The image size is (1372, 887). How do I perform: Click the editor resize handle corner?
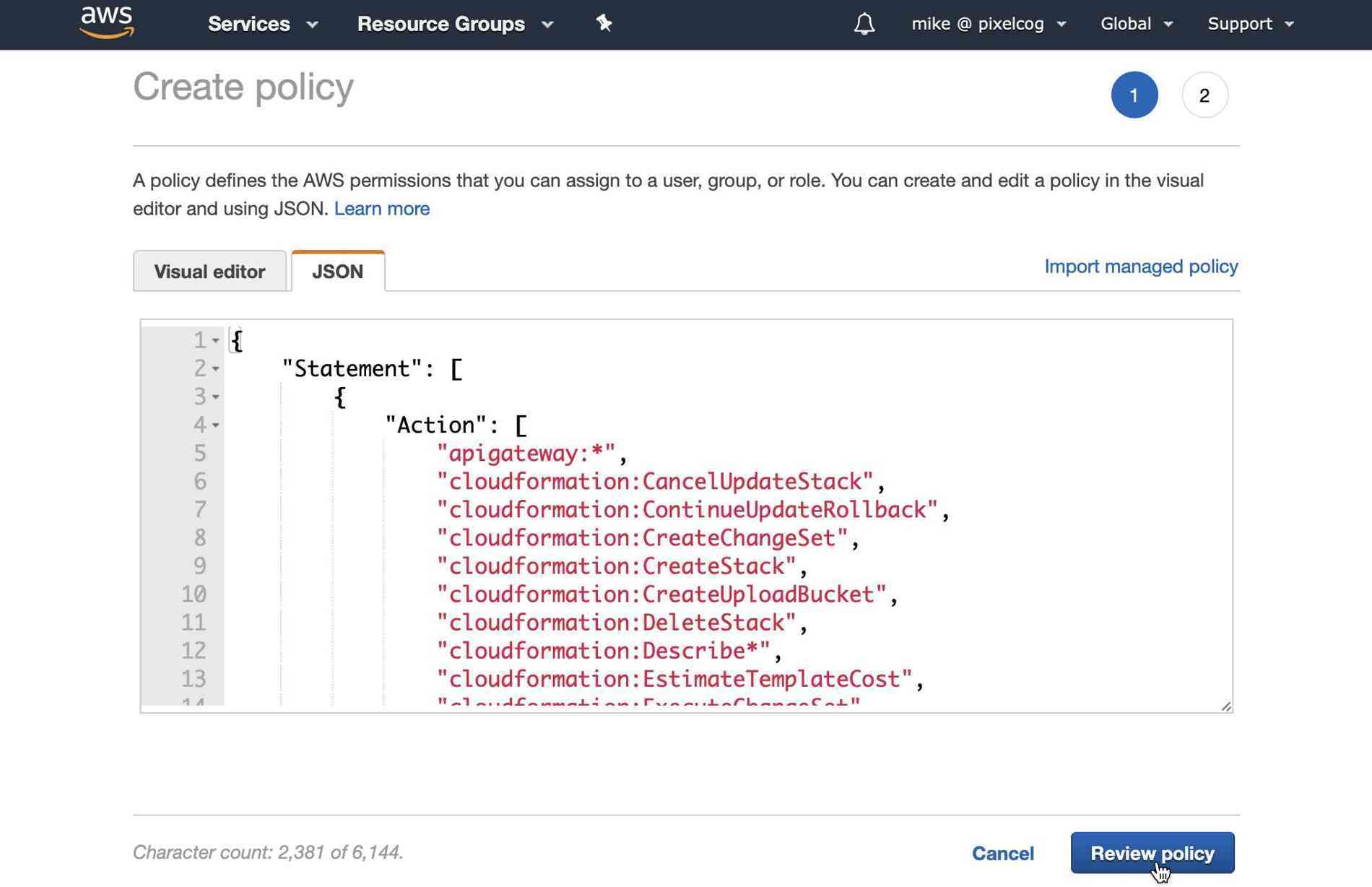tap(1226, 706)
